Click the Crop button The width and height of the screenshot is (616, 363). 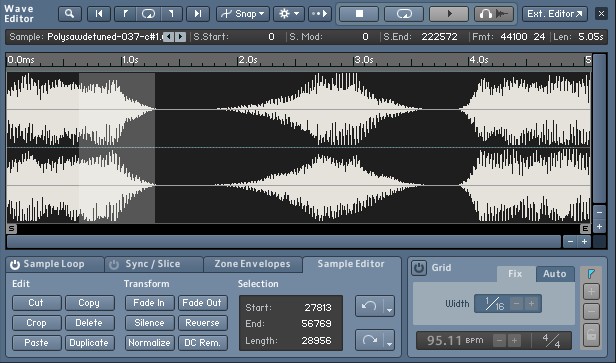coord(36,323)
